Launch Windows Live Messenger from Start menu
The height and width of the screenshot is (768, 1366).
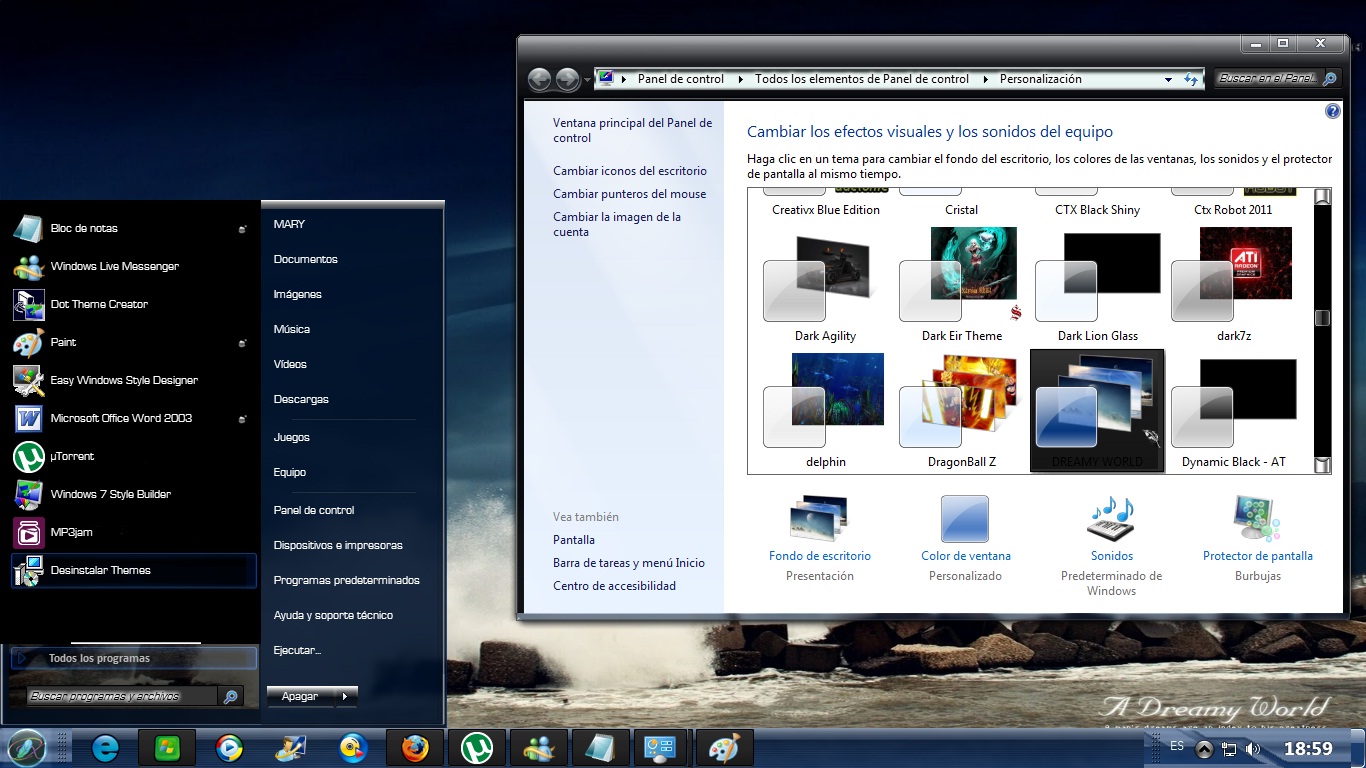[x=133, y=266]
